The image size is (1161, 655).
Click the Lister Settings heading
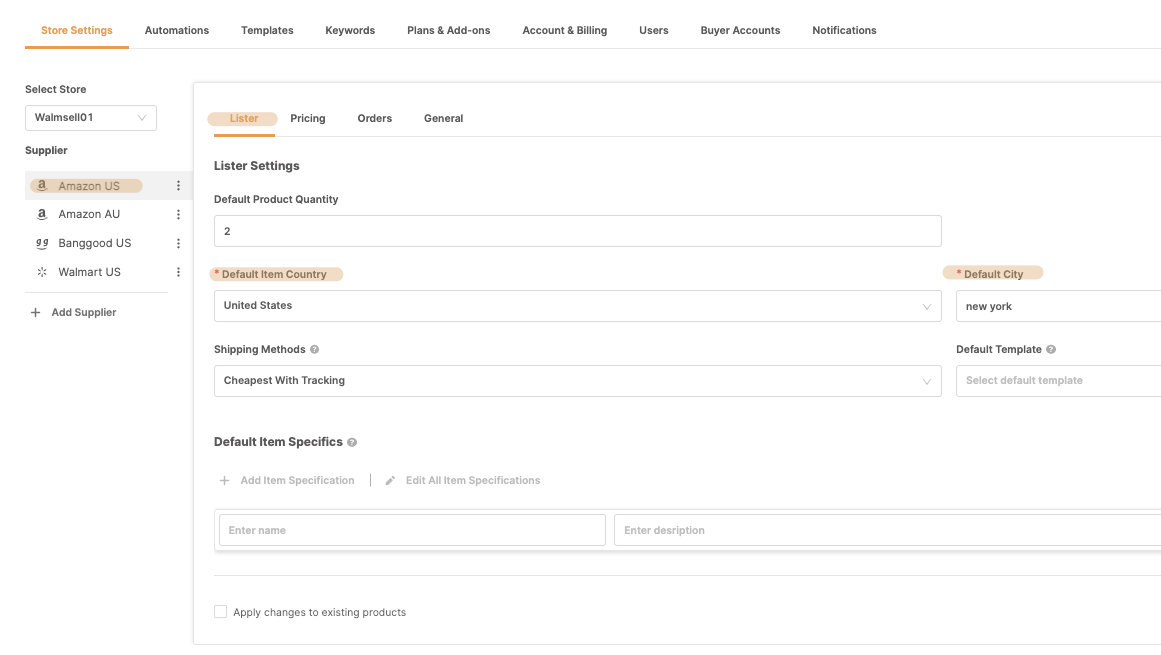257,166
